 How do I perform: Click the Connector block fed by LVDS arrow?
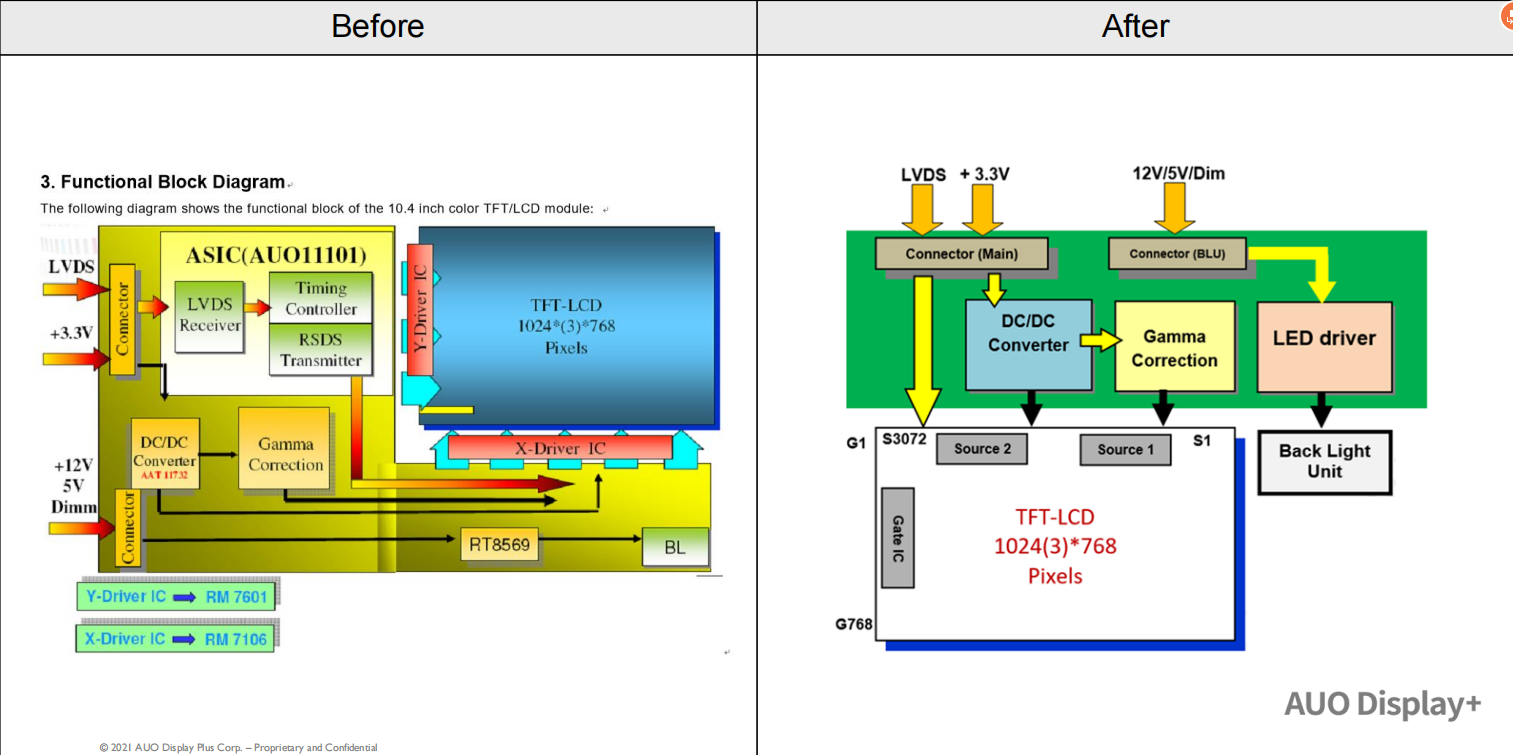click(123, 319)
